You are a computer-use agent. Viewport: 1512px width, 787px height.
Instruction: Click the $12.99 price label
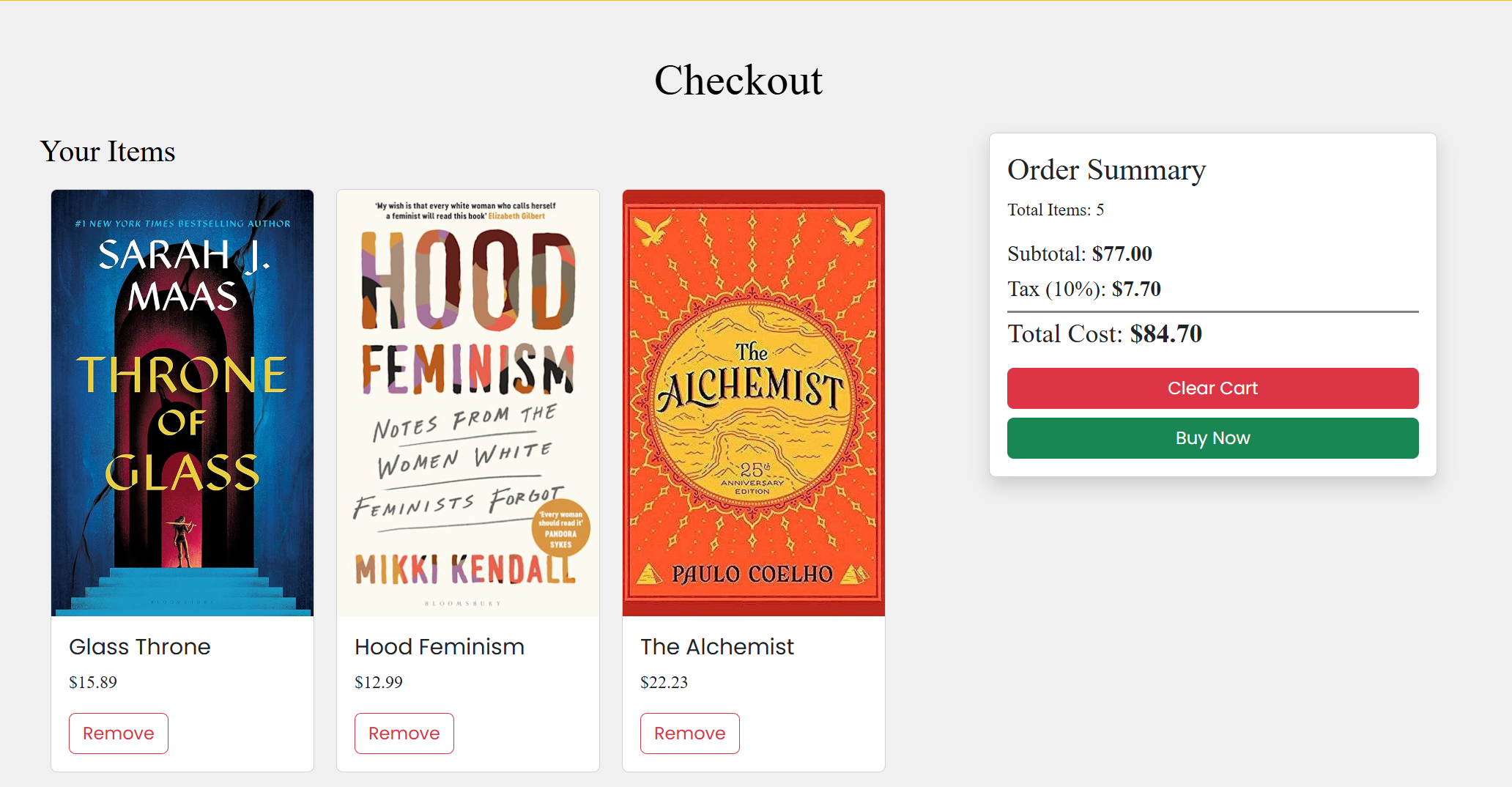coord(379,682)
